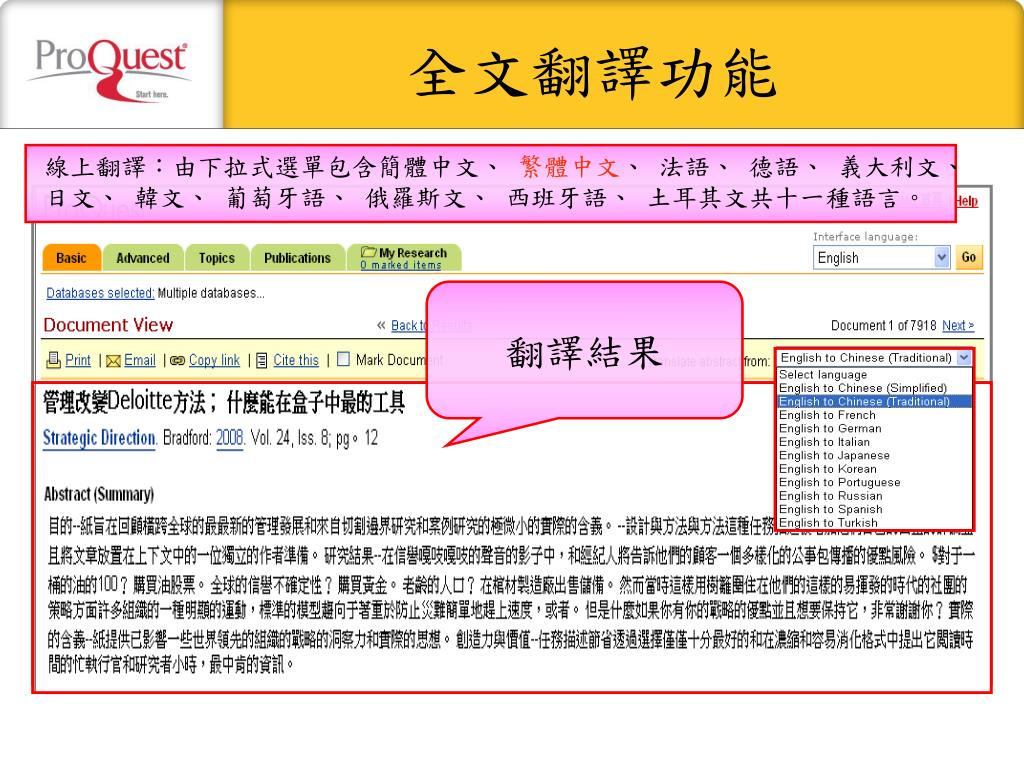Select English to Spanish option
The width and height of the screenshot is (1024, 768).
pyautogui.click(x=831, y=509)
